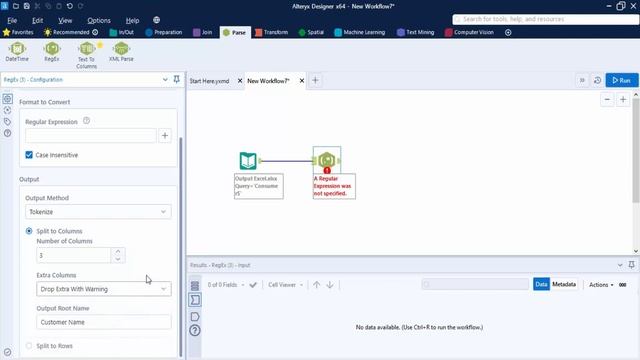Add tool palette category plus icon
The width and height of the screenshot is (640, 360).
click(508, 32)
